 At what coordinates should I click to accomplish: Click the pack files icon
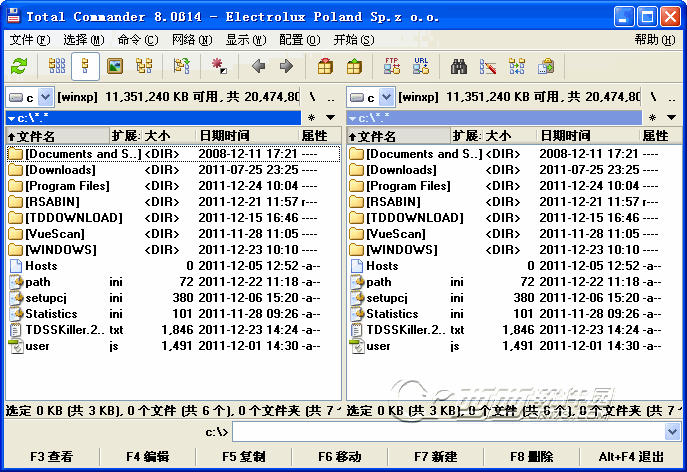click(325, 66)
